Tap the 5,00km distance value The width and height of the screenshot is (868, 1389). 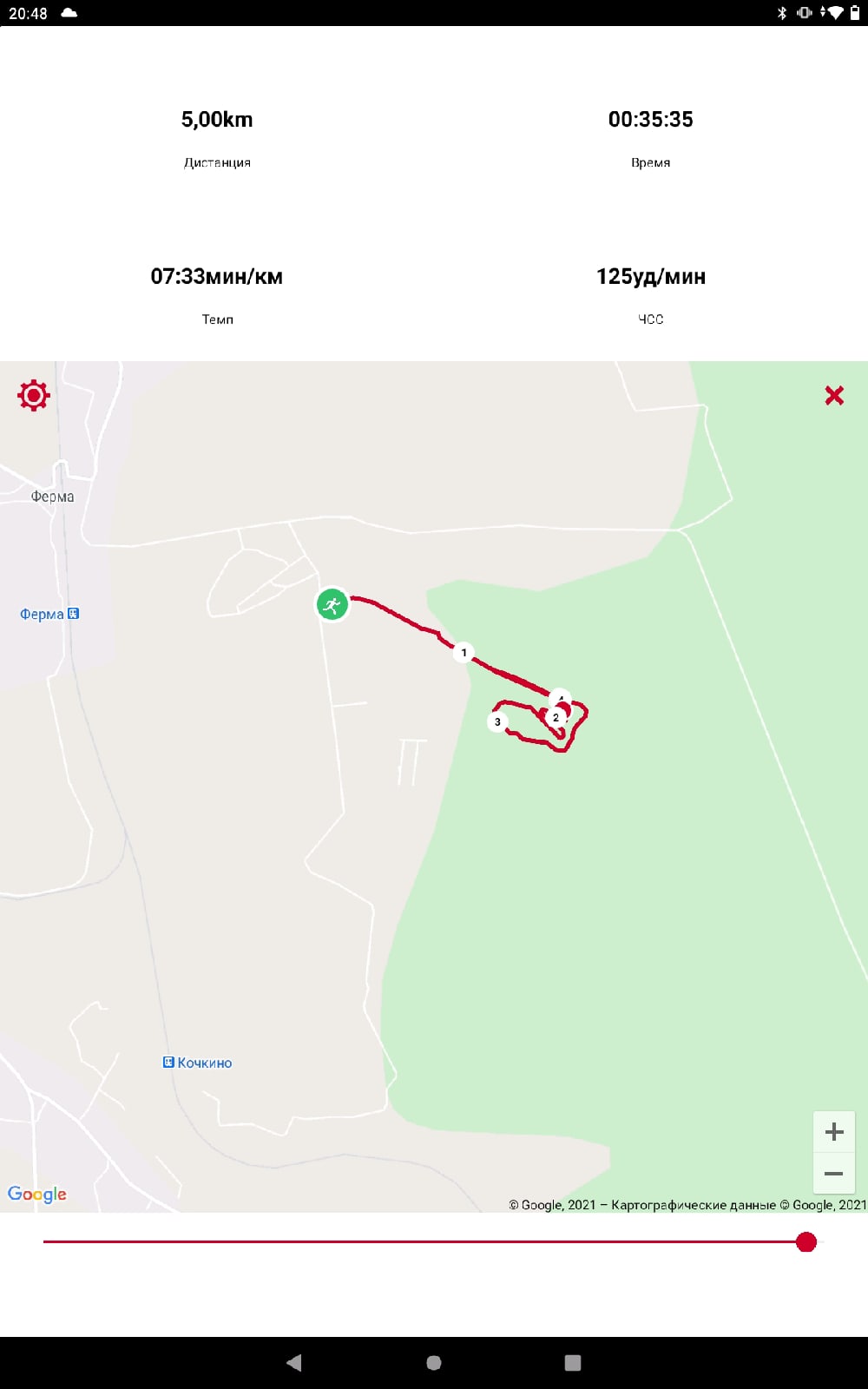[x=217, y=119]
